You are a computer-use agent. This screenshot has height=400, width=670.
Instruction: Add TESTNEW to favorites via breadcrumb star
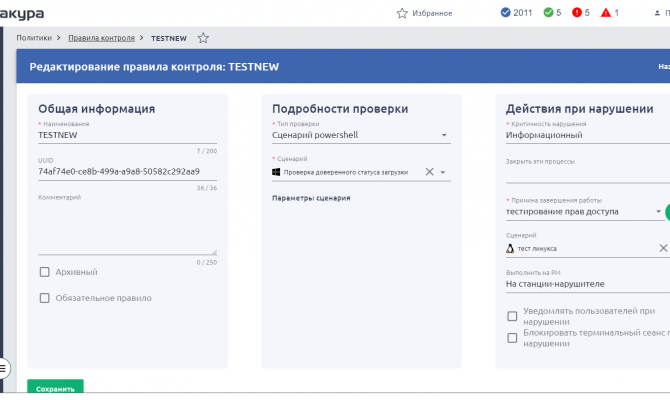pos(203,38)
